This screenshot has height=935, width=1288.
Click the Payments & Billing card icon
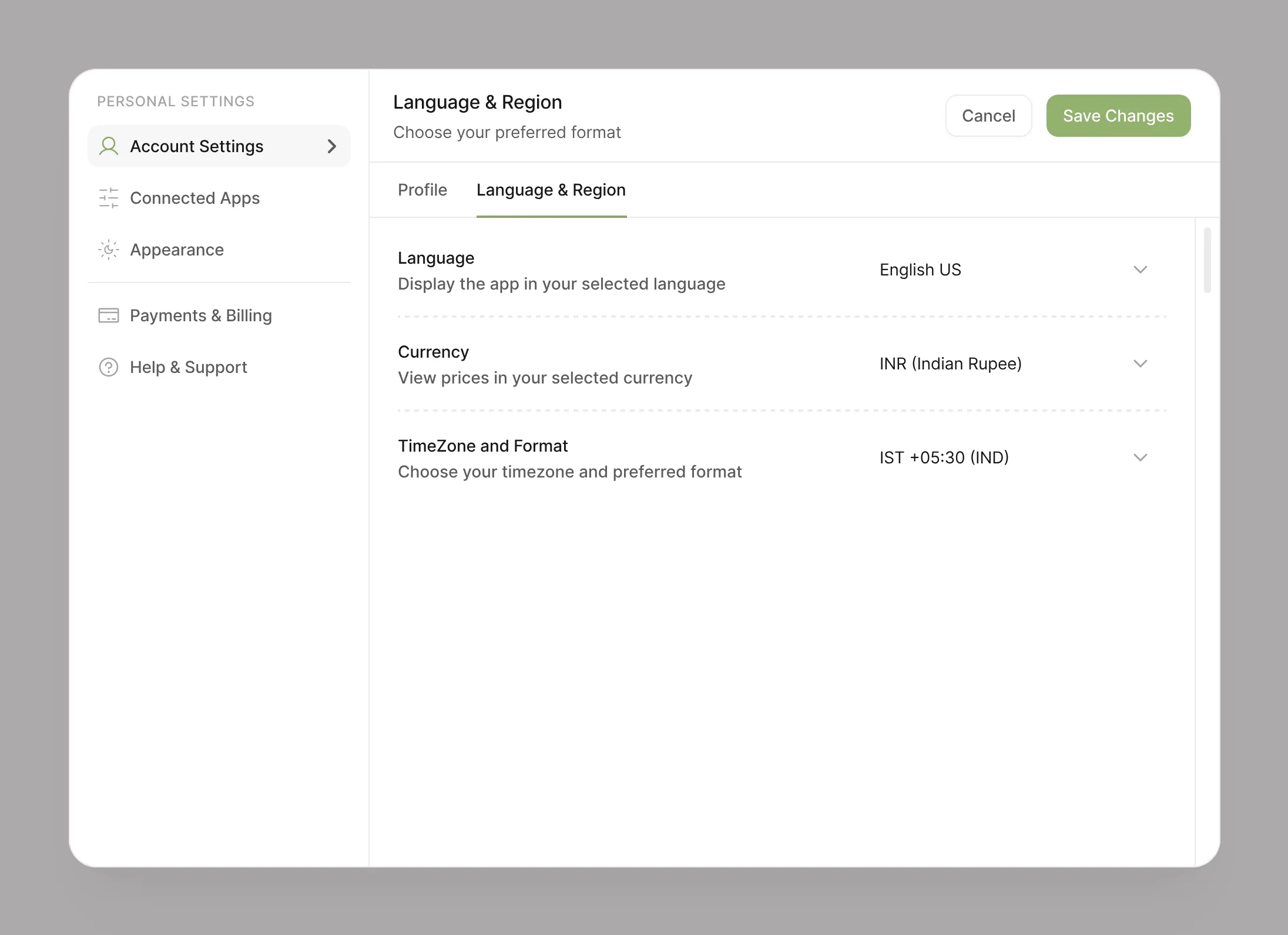pyautogui.click(x=109, y=315)
